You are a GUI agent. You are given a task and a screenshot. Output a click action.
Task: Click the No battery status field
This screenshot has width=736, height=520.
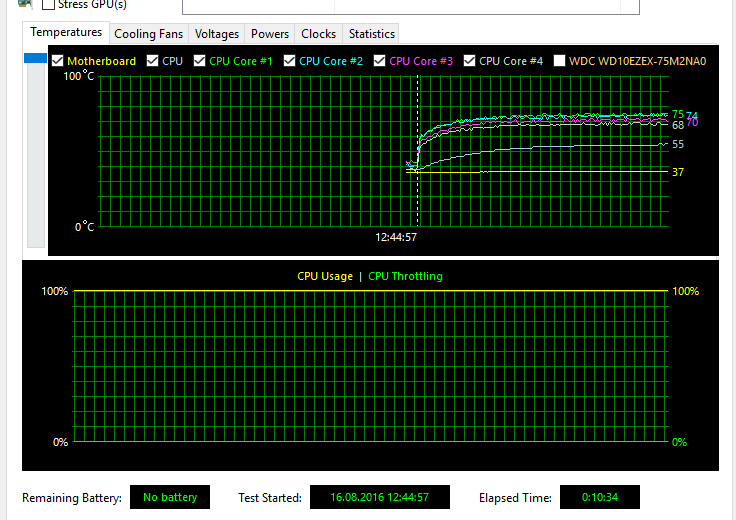pos(170,497)
